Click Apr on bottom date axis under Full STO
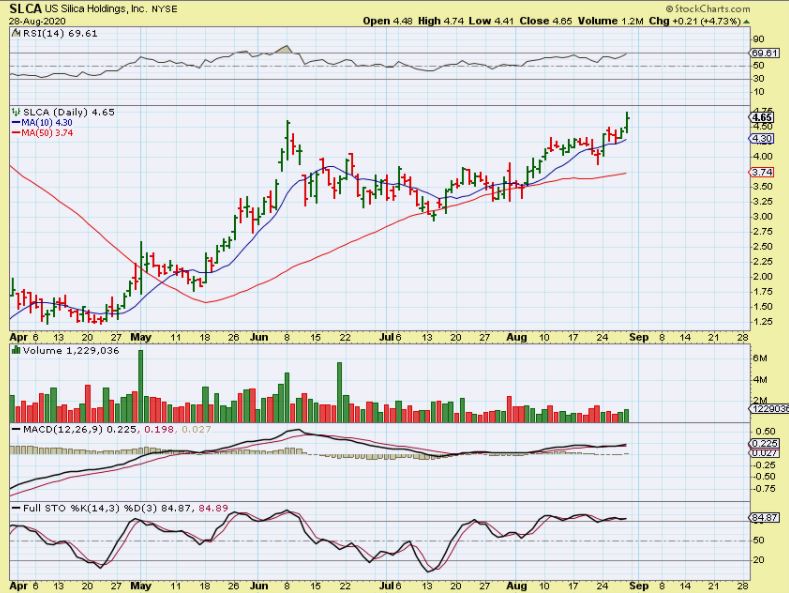Viewport: 789px width, 593px height. [x=18, y=586]
